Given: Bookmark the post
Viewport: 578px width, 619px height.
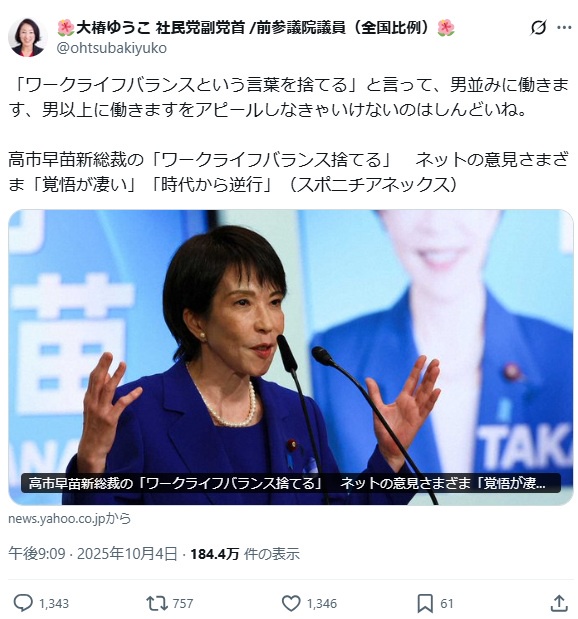Looking at the screenshot, I should tap(425, 603).
